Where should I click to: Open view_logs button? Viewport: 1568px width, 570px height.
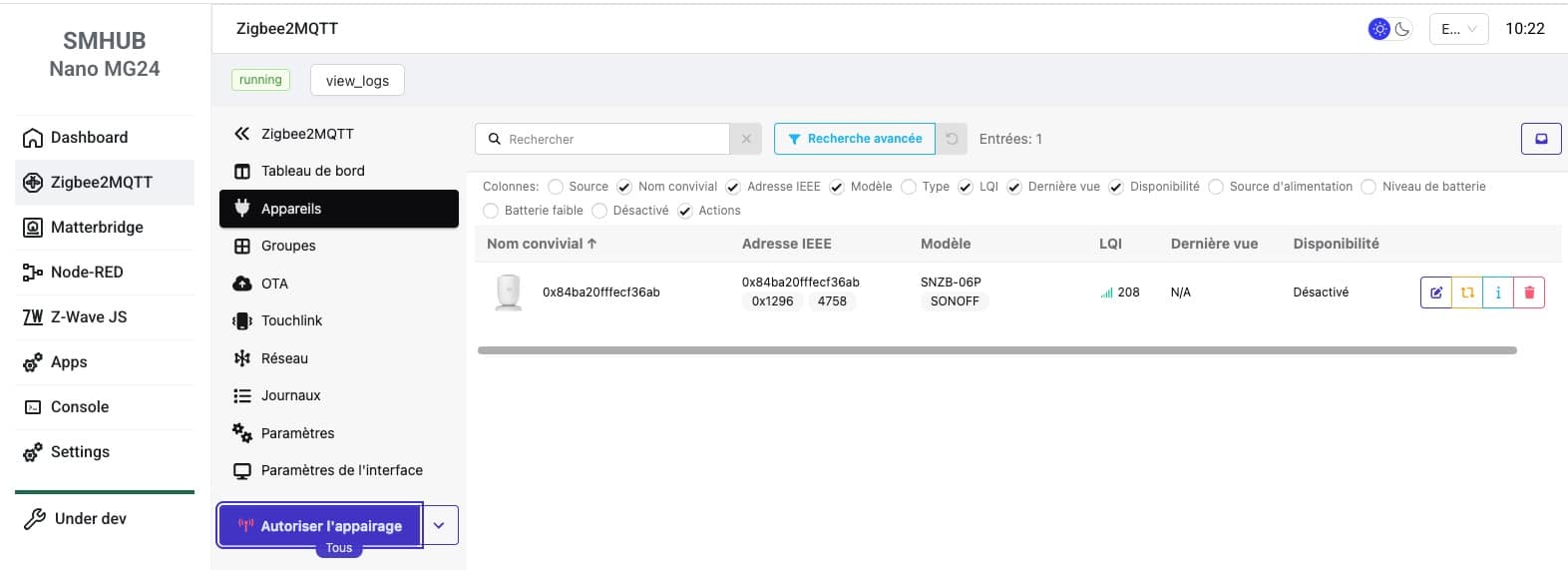(x=357, y=81)
